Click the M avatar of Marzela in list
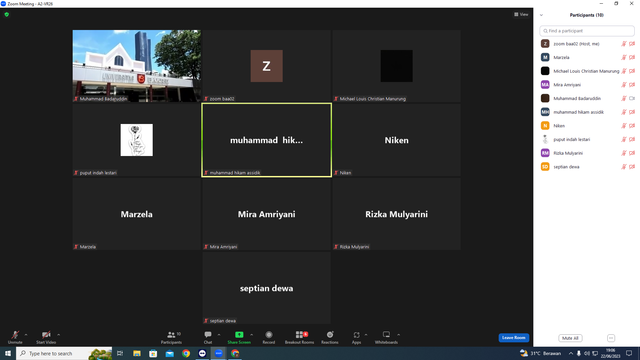This screenshot has height=360, width=640. click(x=545, y=57)
